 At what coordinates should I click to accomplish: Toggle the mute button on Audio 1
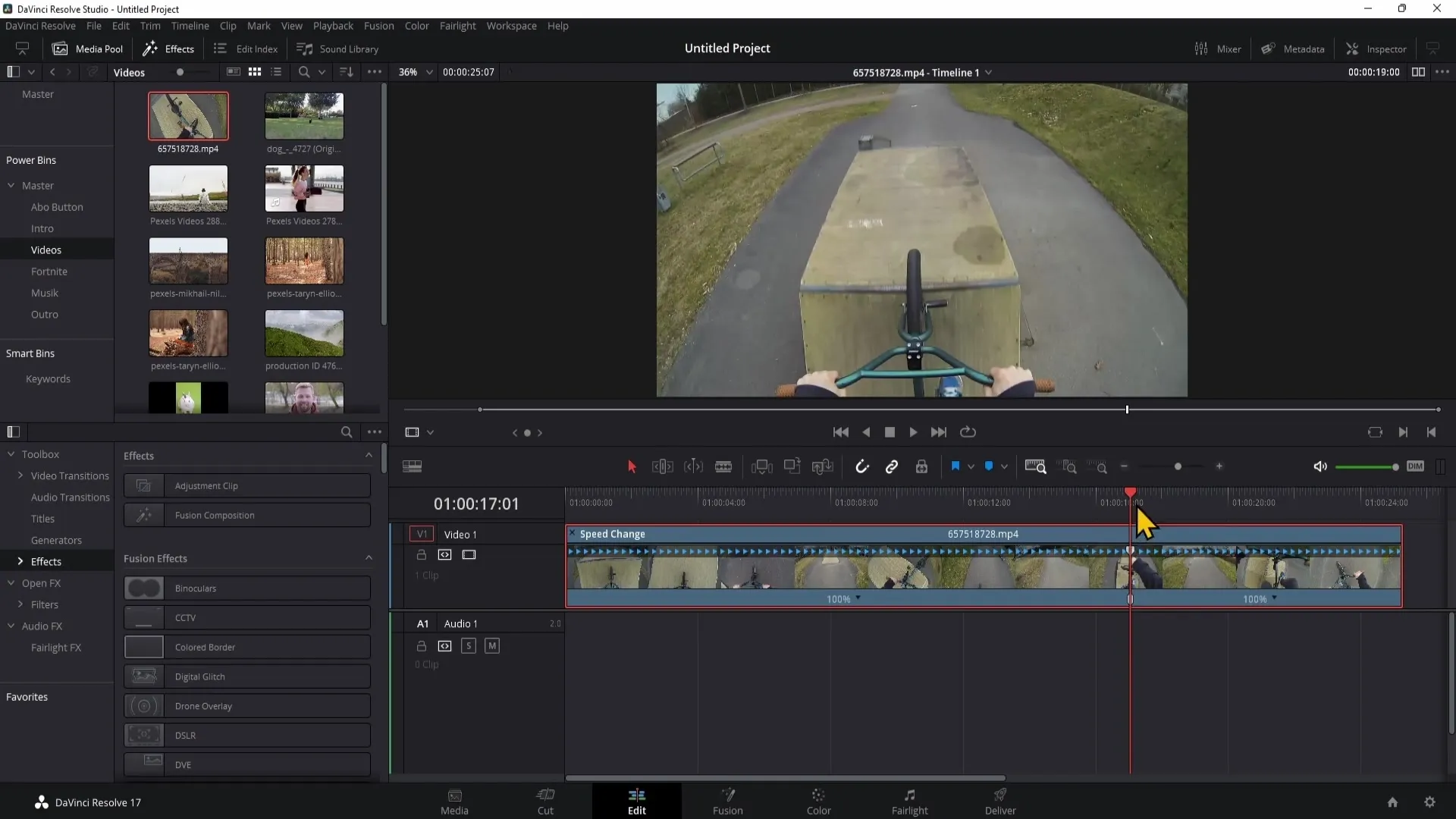(x=492, y=645)
